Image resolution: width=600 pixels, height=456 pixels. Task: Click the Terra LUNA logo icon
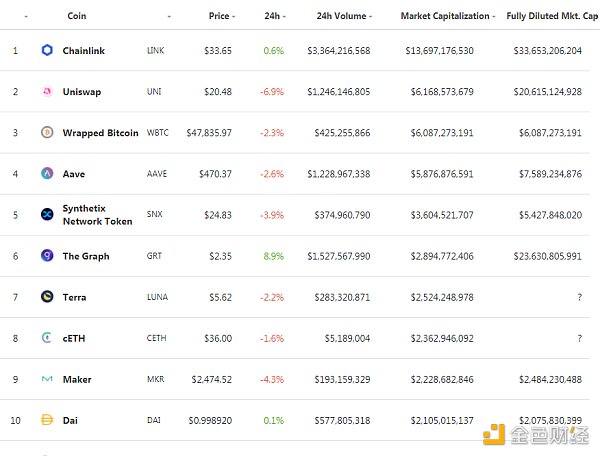click(x=47, y=297)
